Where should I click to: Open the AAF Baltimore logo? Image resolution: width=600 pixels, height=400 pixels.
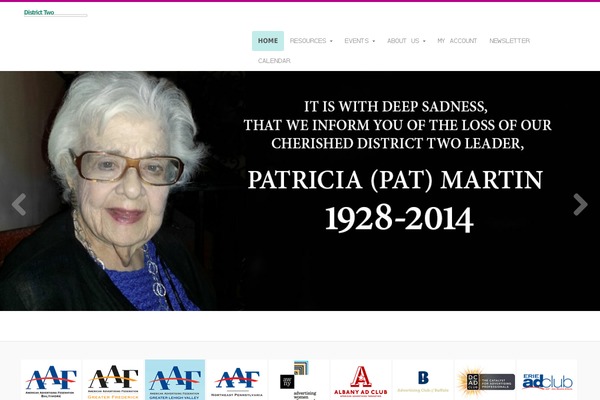click(x=51, y=380)
